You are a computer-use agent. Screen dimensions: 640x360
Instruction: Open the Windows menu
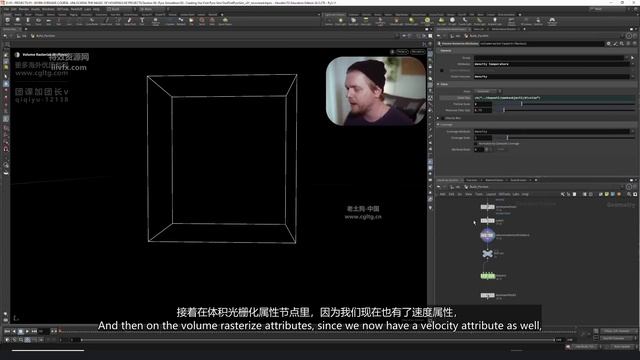tap(48, 9)
